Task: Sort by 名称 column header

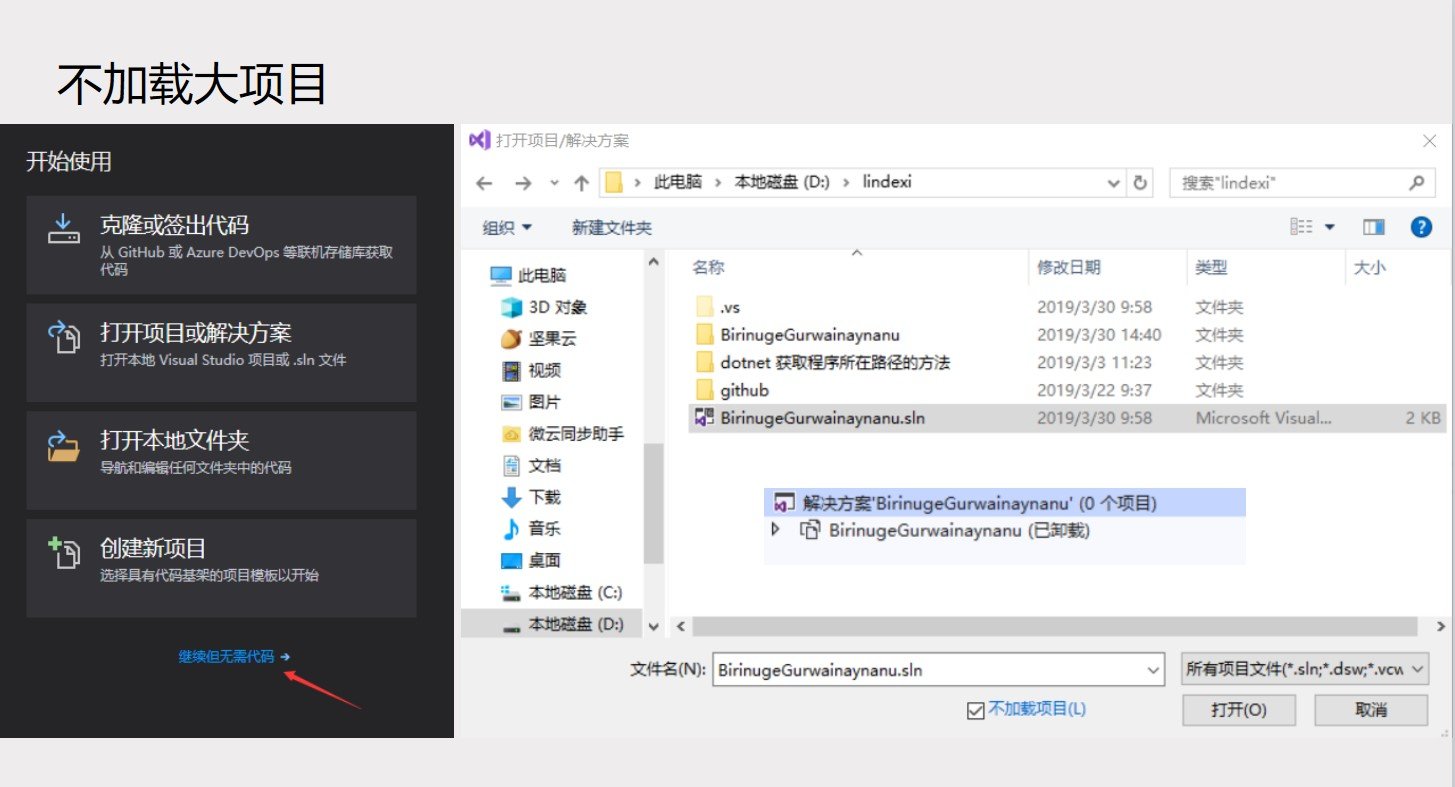Action: [x=709, y=267]
